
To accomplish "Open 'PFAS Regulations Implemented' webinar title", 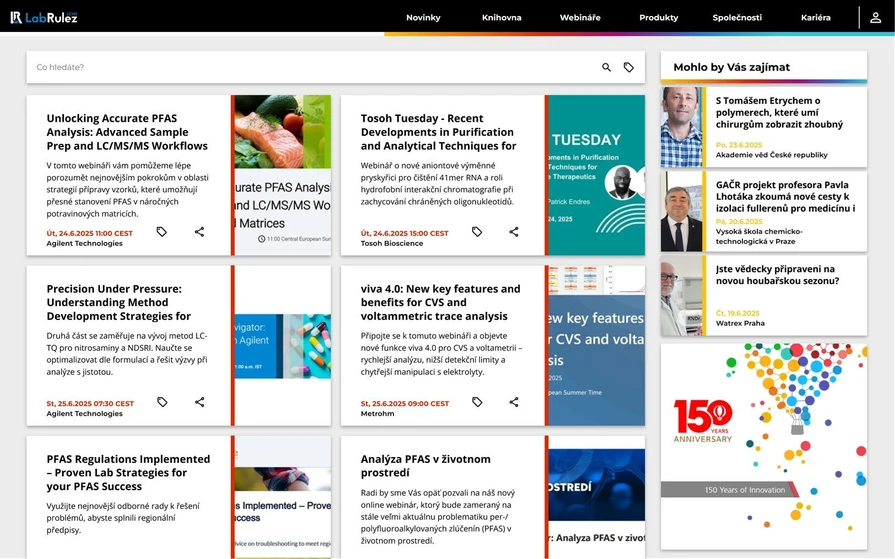I will tap(128, 472).
